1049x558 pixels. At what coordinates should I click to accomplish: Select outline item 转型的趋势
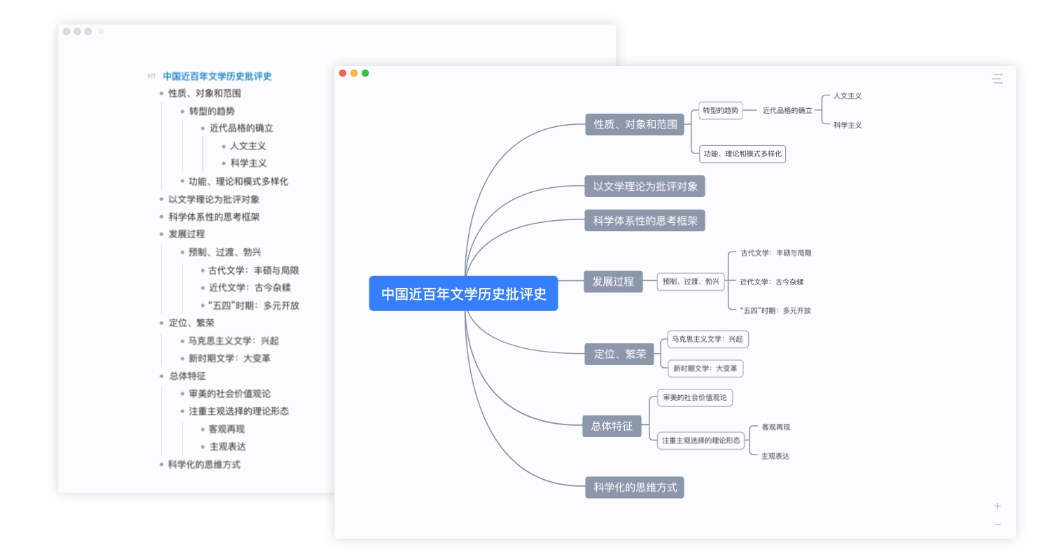212,111
